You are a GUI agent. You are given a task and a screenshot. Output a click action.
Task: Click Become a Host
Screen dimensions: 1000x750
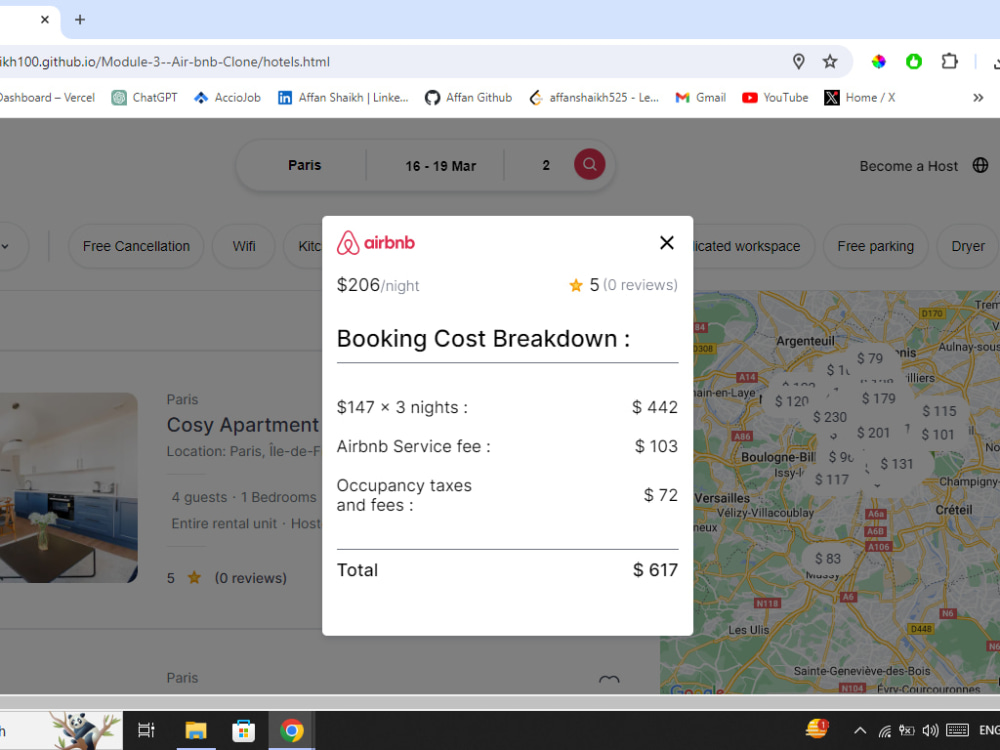[x=908, y=166]
